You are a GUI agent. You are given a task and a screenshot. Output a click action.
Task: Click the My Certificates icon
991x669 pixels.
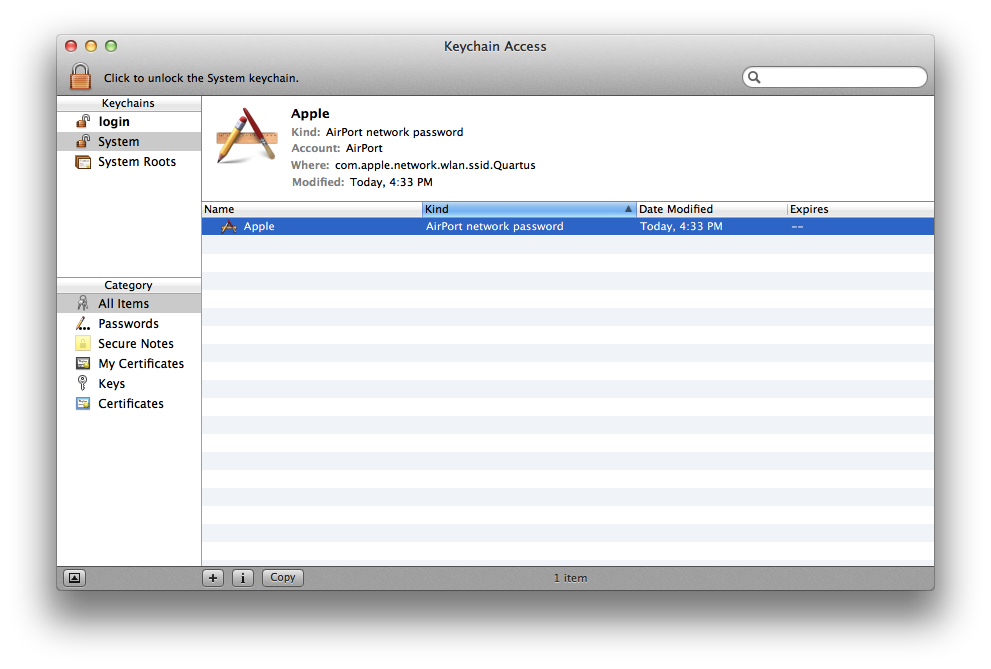pos(83,363)
